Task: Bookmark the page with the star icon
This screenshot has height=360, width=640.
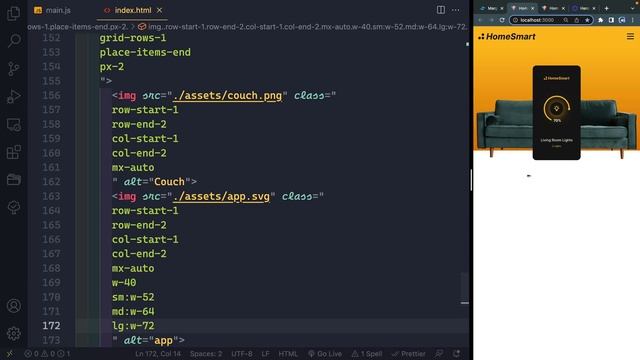Action: pos(587,20)
